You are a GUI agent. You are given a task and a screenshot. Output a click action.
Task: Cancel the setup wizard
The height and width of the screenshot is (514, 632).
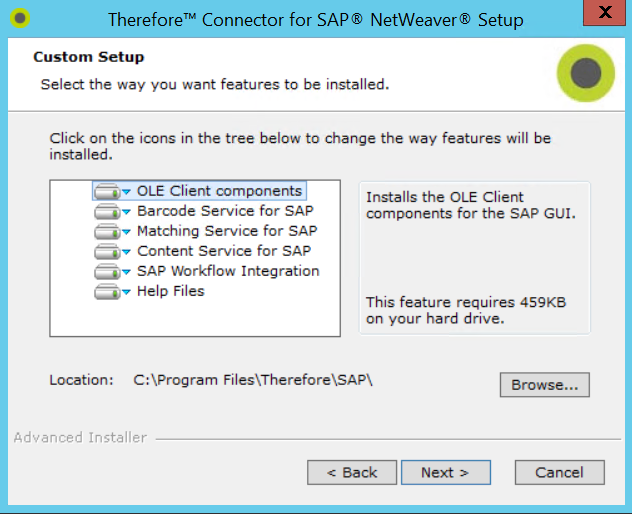559,472
